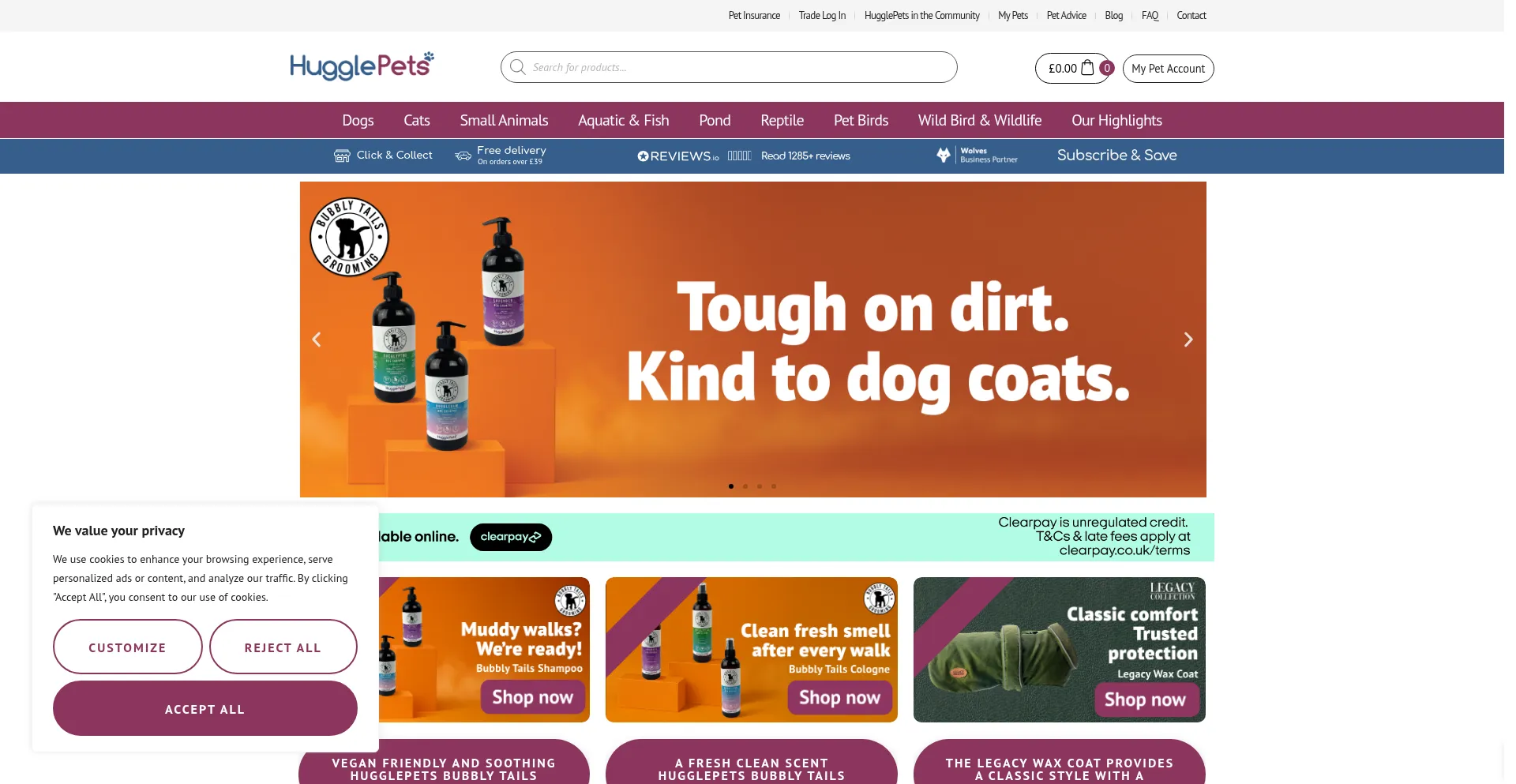Open cookie Customize options
Viewport: 1516px width, 784px height.
[128, 647]
